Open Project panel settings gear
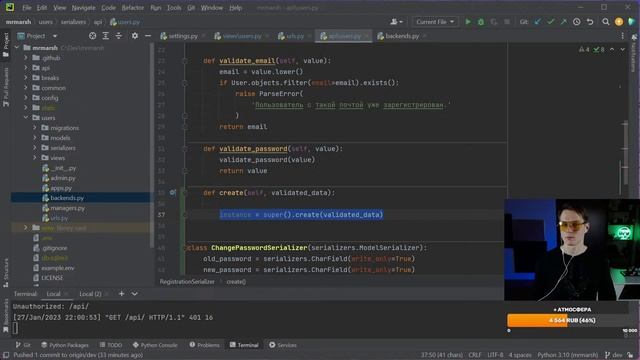The height and width of the screenshot is (360, 640). (x=135, y=36)
